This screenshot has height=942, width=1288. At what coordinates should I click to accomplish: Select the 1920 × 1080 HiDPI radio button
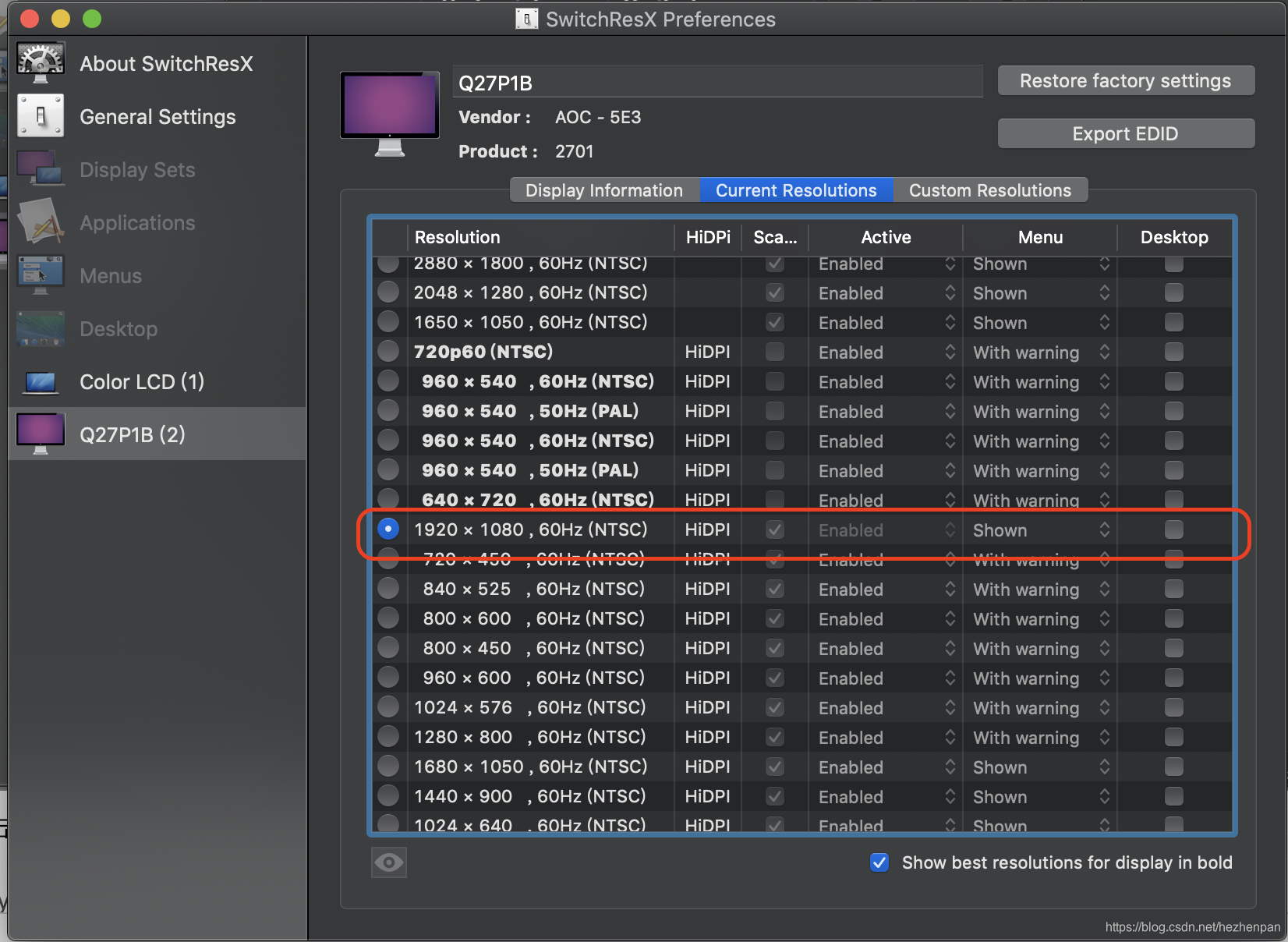pos(388,529)
